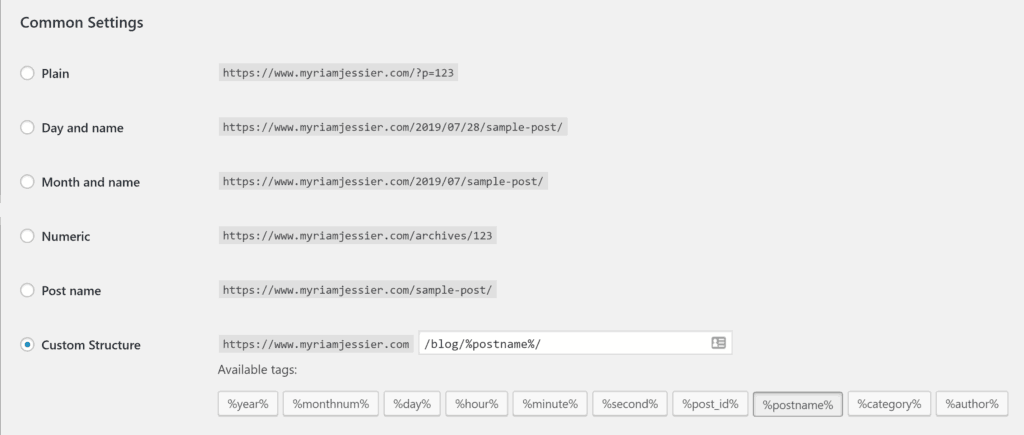Add the %monthnum% tag button
Viewport: 1024px width, 435px height.
(x=330, y=404)
